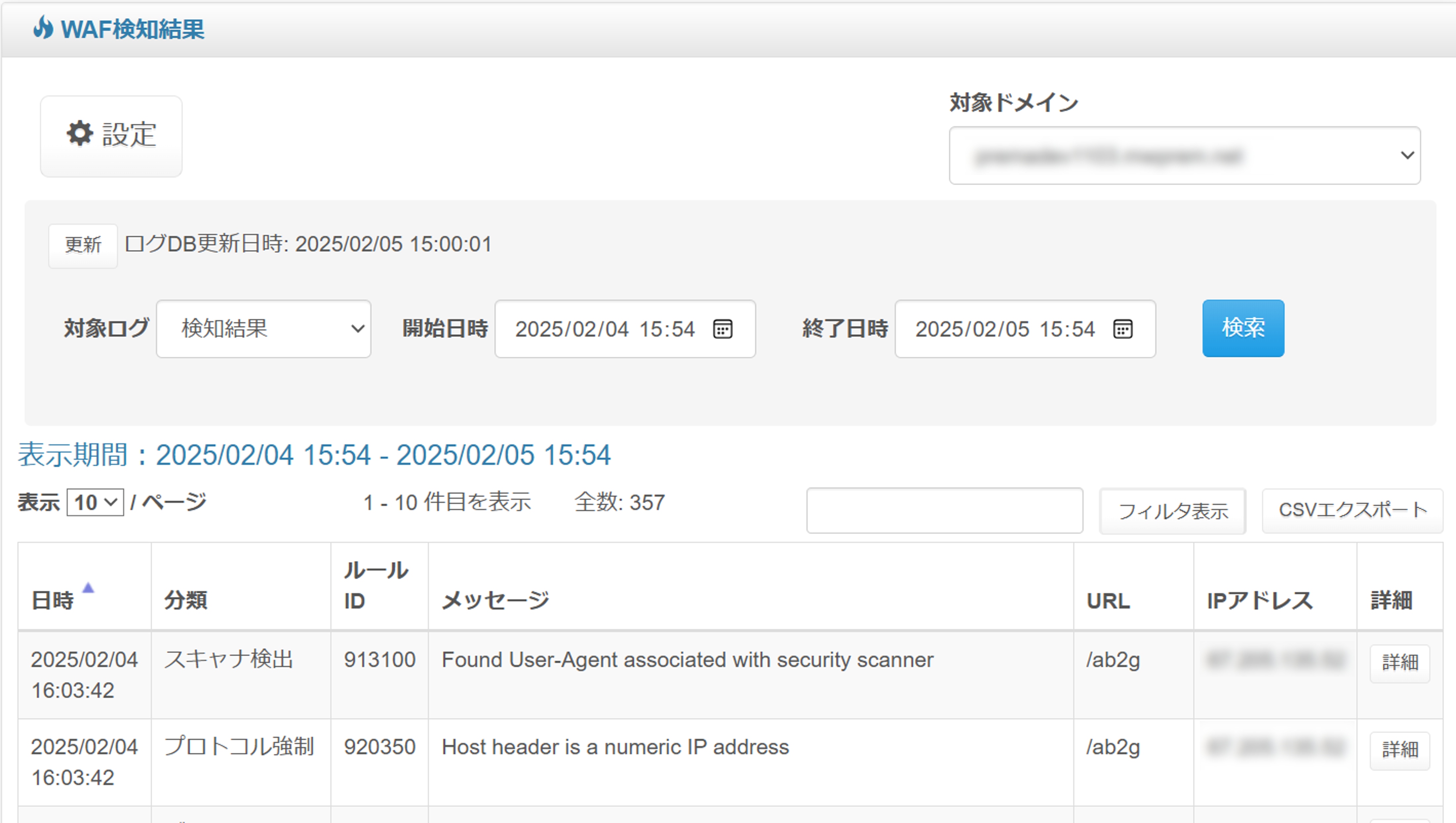Change rows per page dropdown showing 10
Image resolution: width=1456 pixels, height=823 pixels.
[x=95, y=502]
